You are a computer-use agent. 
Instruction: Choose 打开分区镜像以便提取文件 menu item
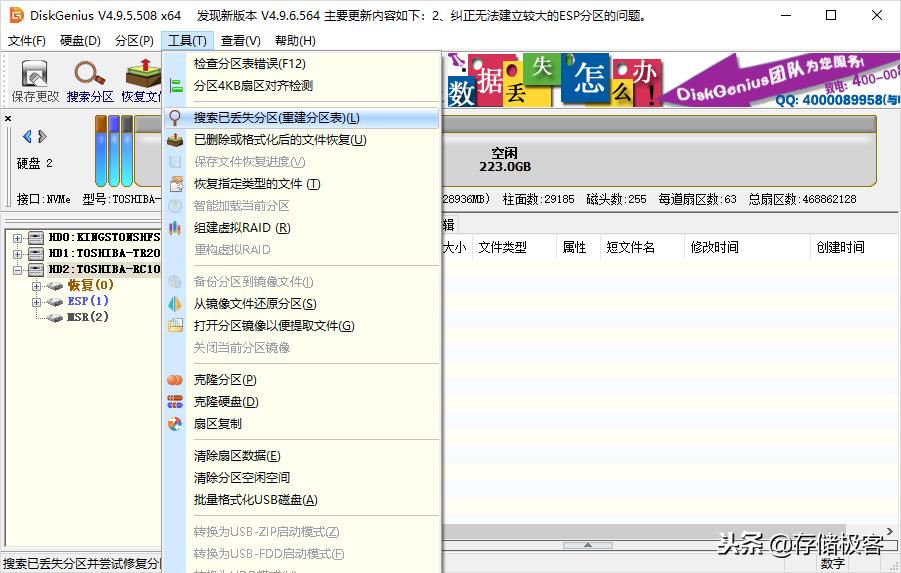[x=302, y=326]
